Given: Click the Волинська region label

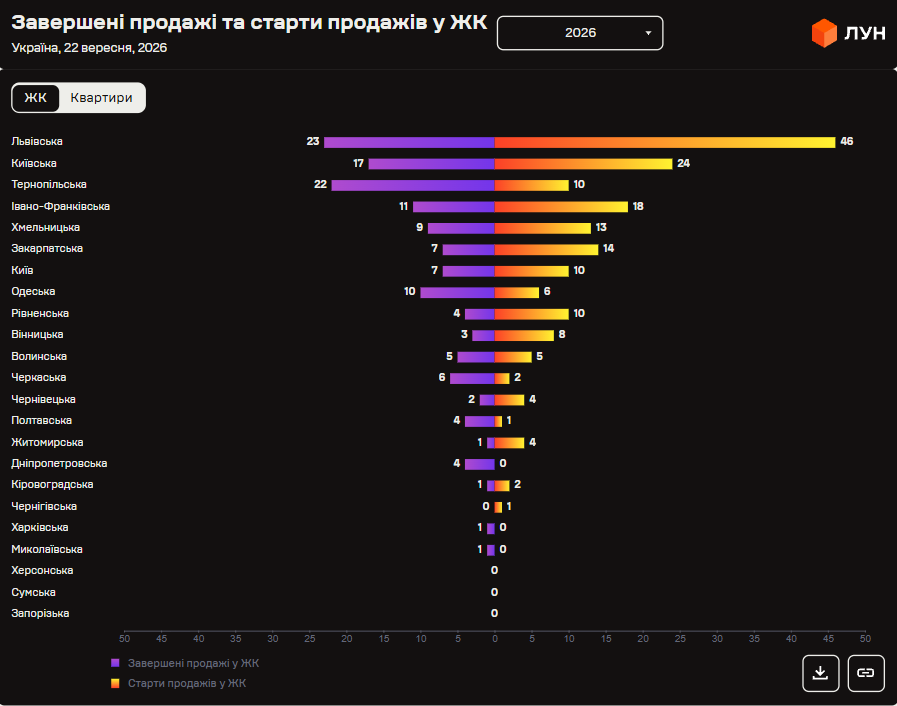Looking at the screenshot, I should [x=39, y=356].
